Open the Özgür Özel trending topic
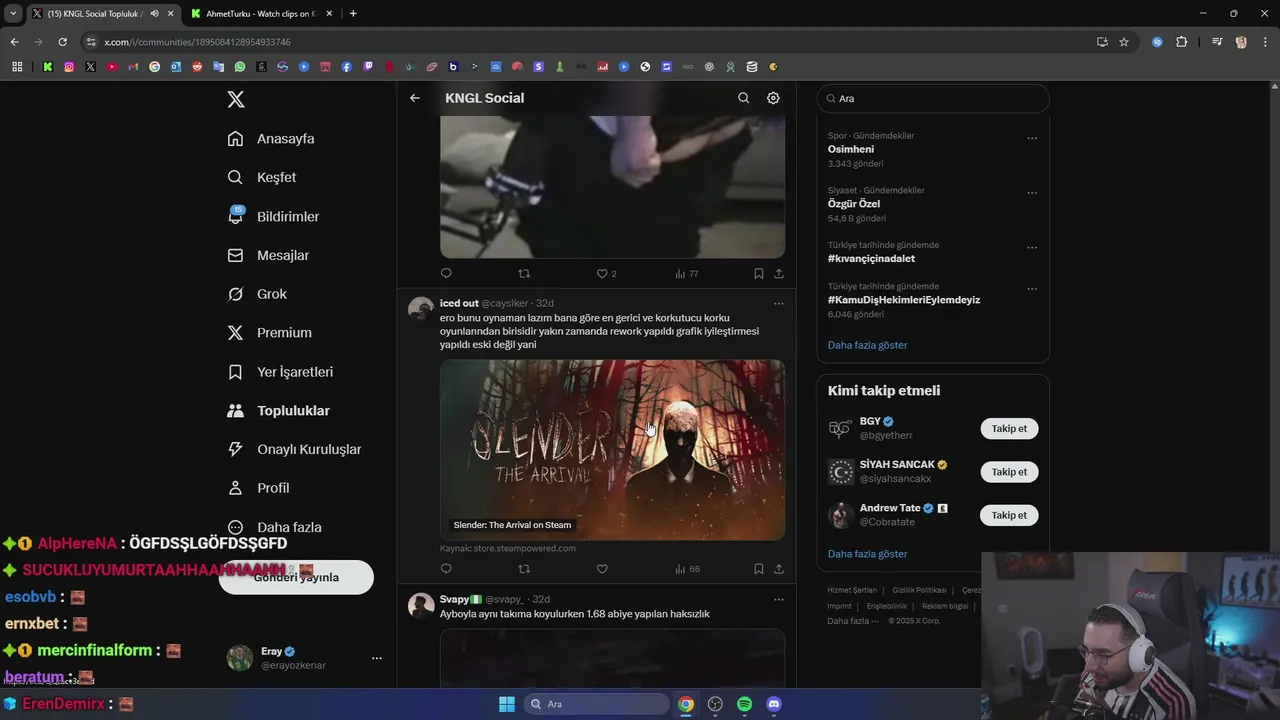The height and width of the screenshot is (720, 1280). point(854,204)
